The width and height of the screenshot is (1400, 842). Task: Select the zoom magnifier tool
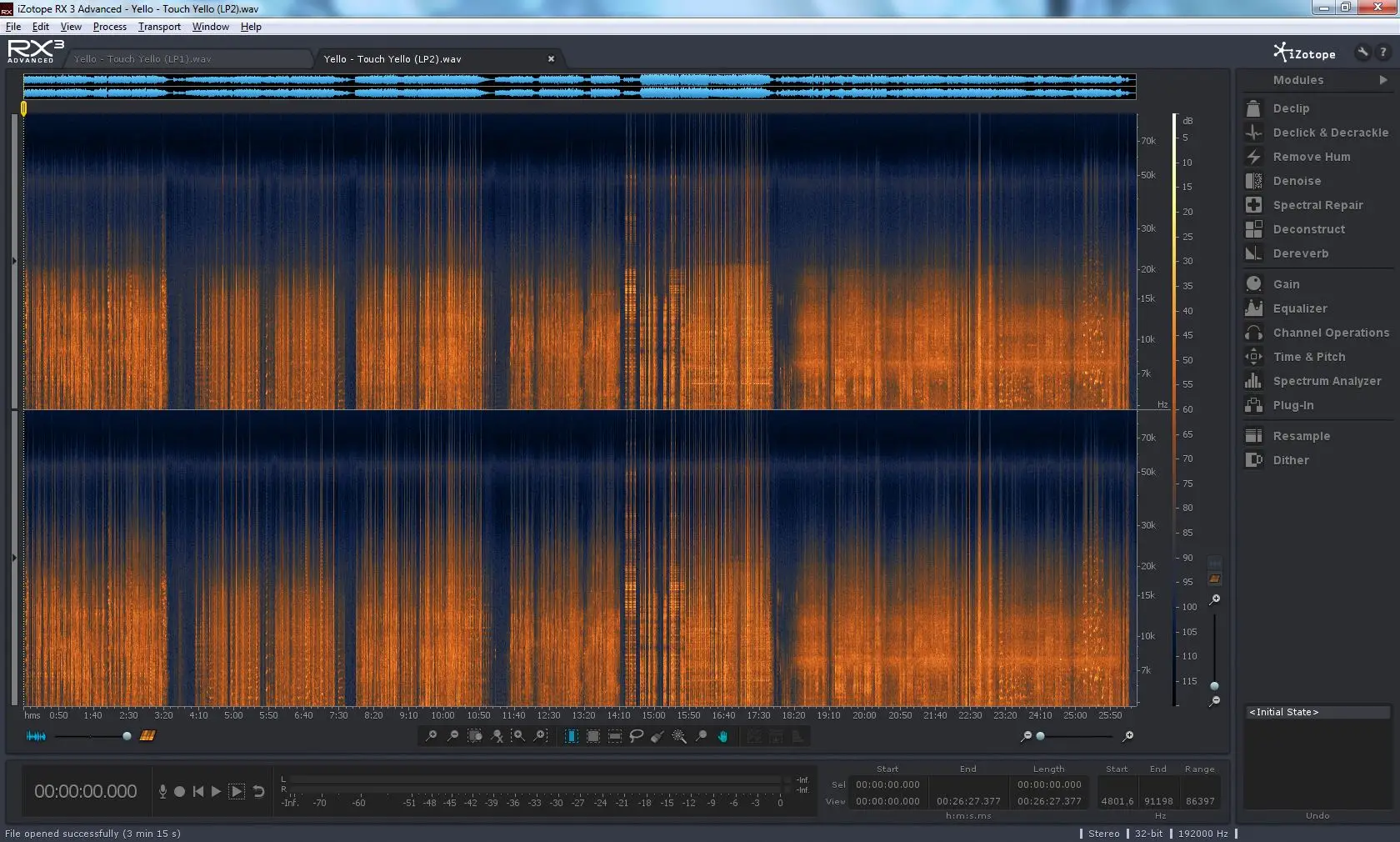(x=701, y=736)
